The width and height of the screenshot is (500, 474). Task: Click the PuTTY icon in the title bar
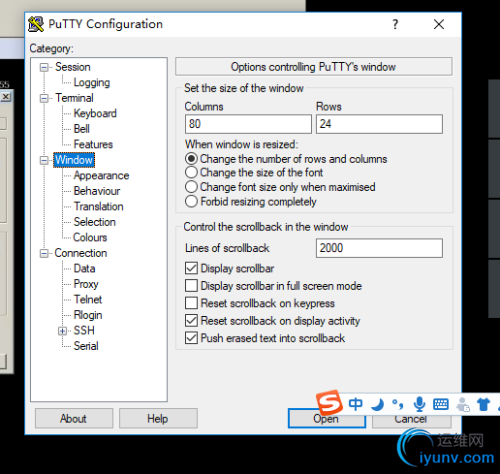coord(36,24)
